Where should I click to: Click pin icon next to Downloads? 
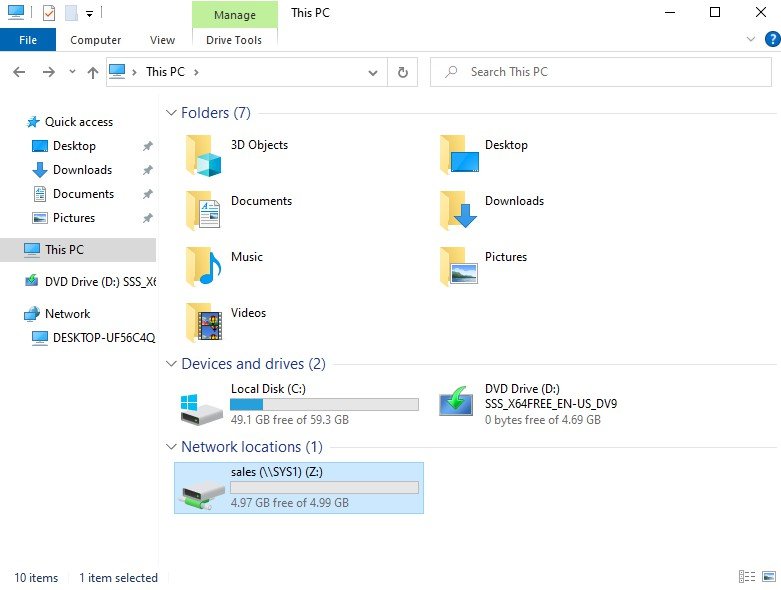(x=147, y=170)
